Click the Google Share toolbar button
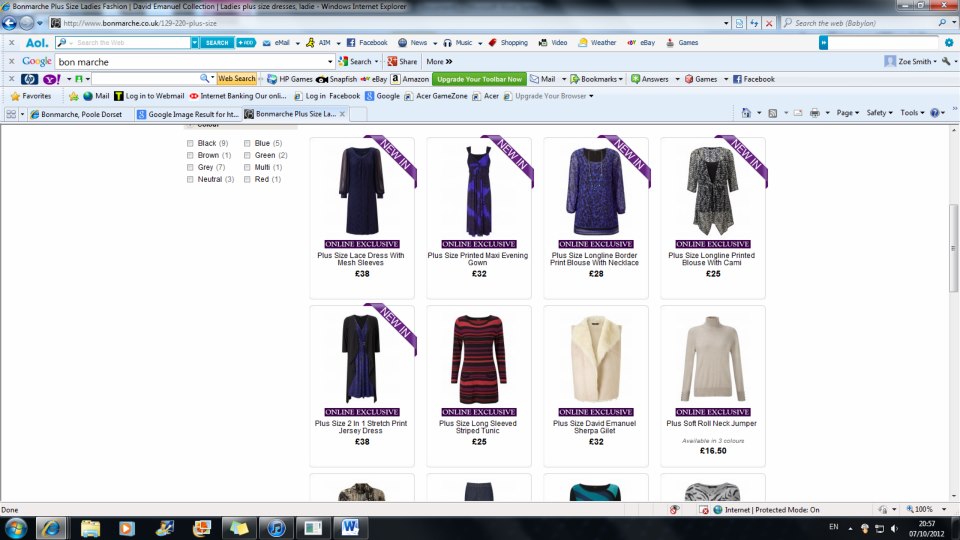The width and height of the screenshot is (960, 540). point(402,61)
